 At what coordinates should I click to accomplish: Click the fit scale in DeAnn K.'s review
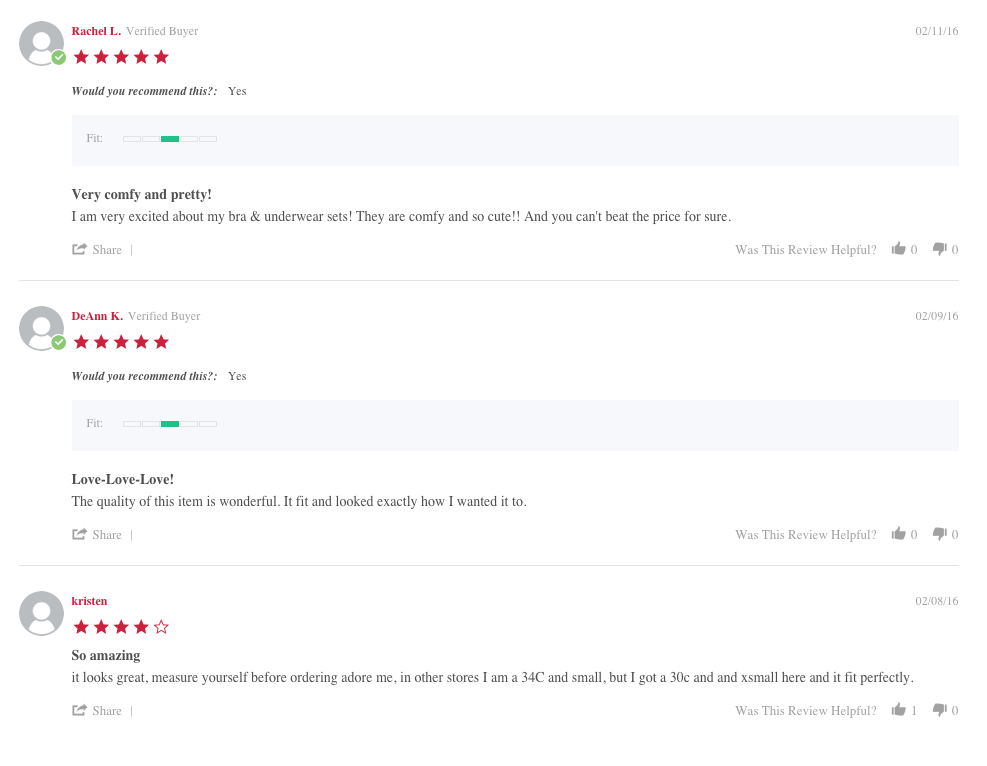tap(170, 423)
